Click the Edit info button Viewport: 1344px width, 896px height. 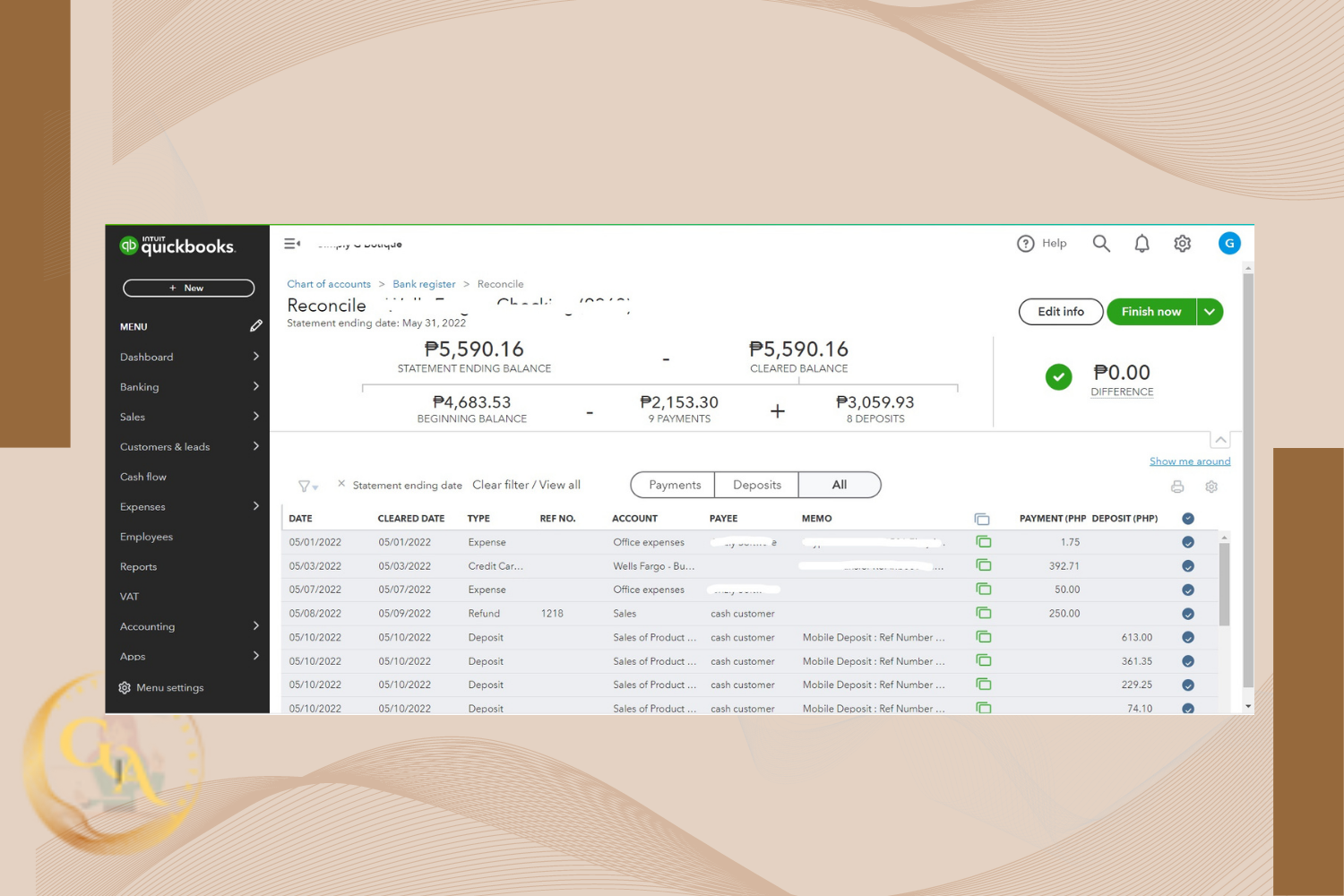1061,312
